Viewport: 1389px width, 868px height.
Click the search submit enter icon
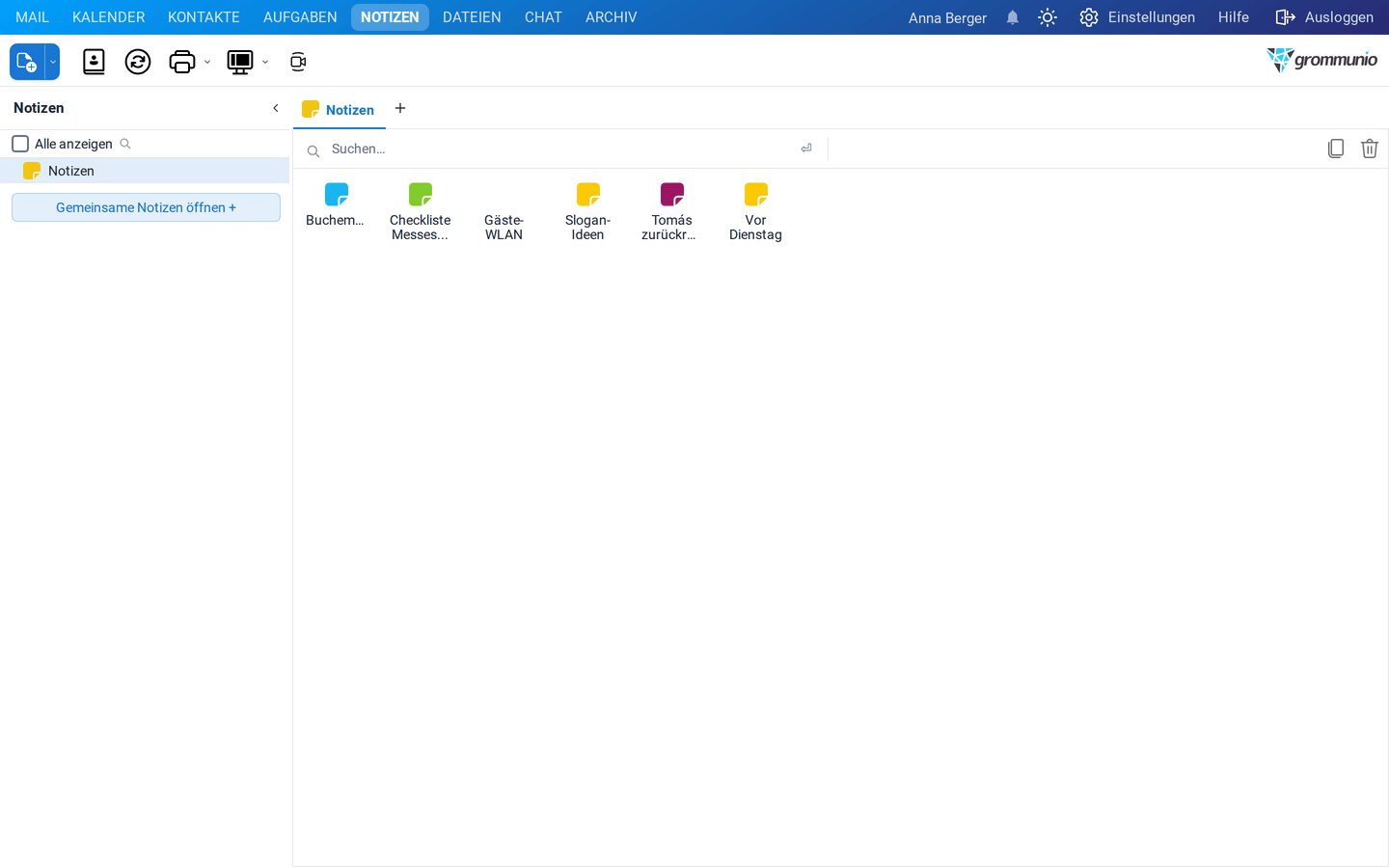806,149
